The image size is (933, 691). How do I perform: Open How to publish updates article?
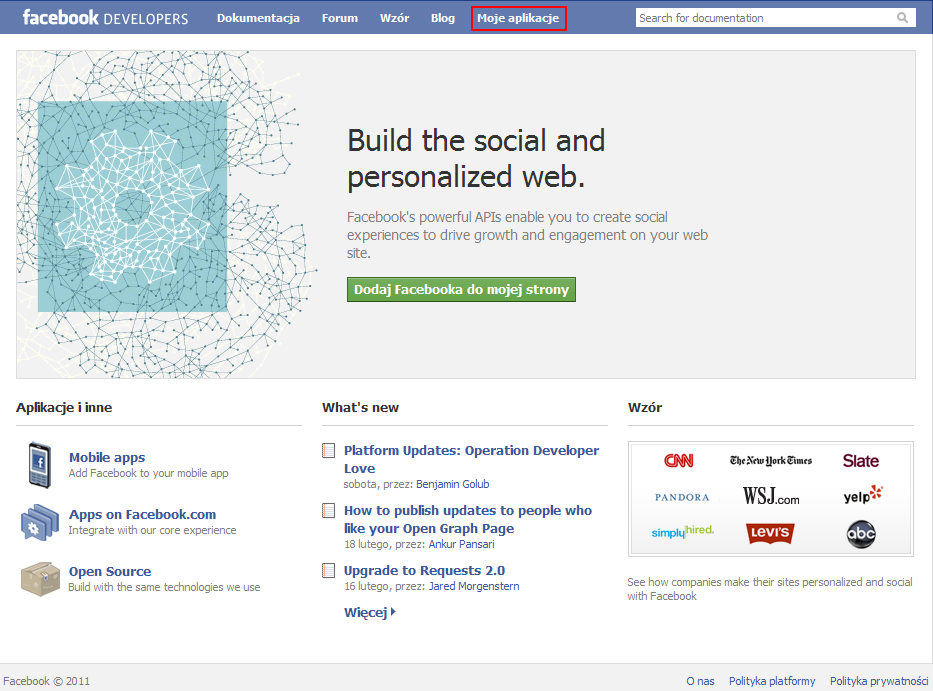pos(468,519)
